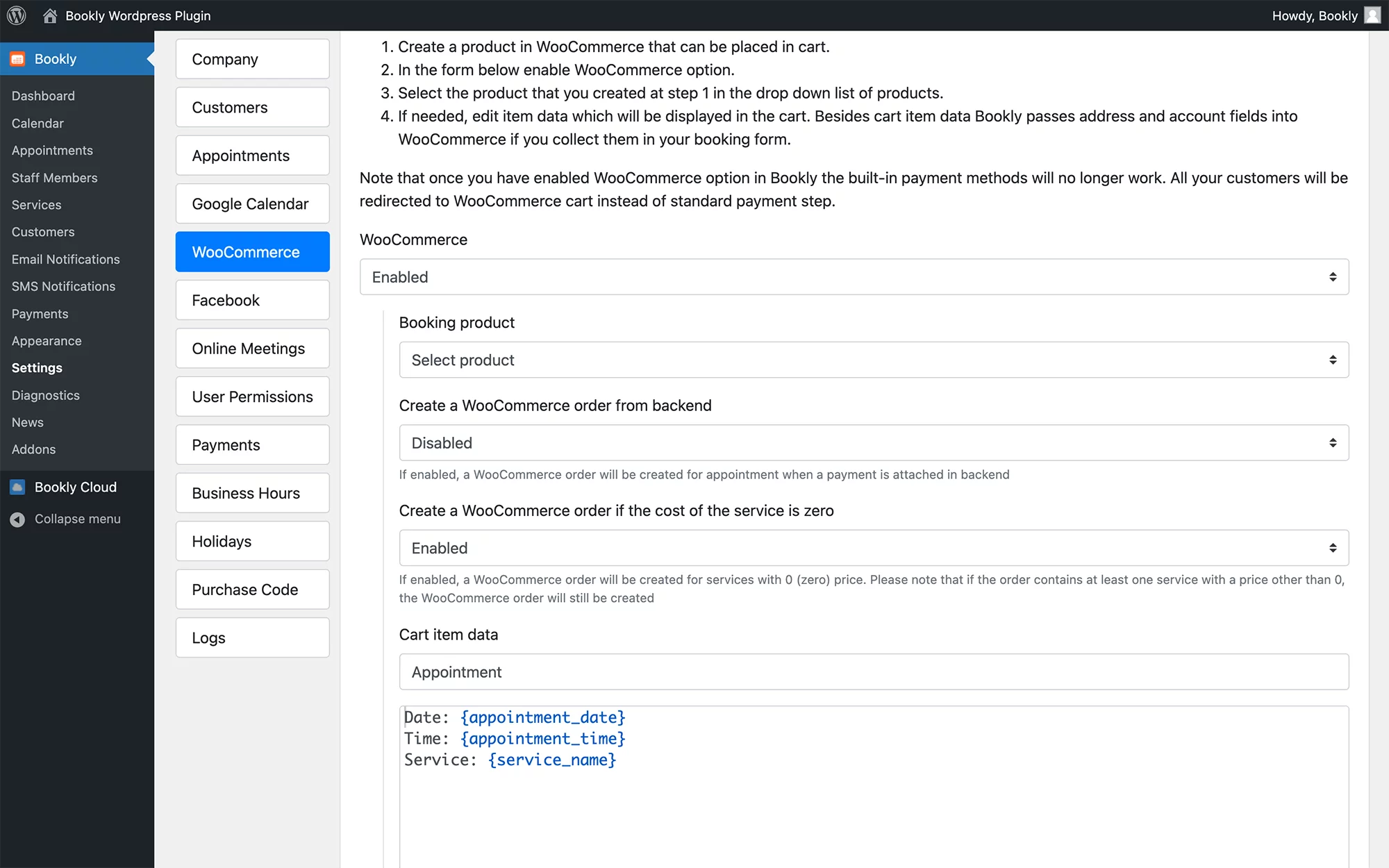
Task: Click the WordPress logo icon
Action: coord(17,15)
